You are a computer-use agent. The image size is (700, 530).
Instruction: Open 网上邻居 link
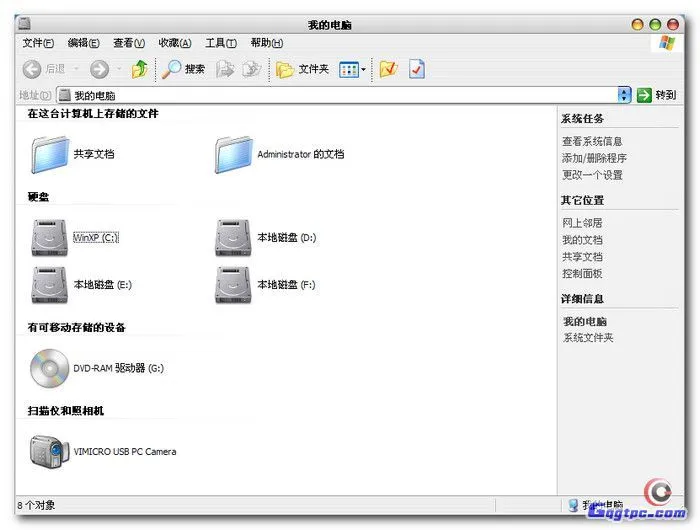pyautogui.click(x=582, y=223)
